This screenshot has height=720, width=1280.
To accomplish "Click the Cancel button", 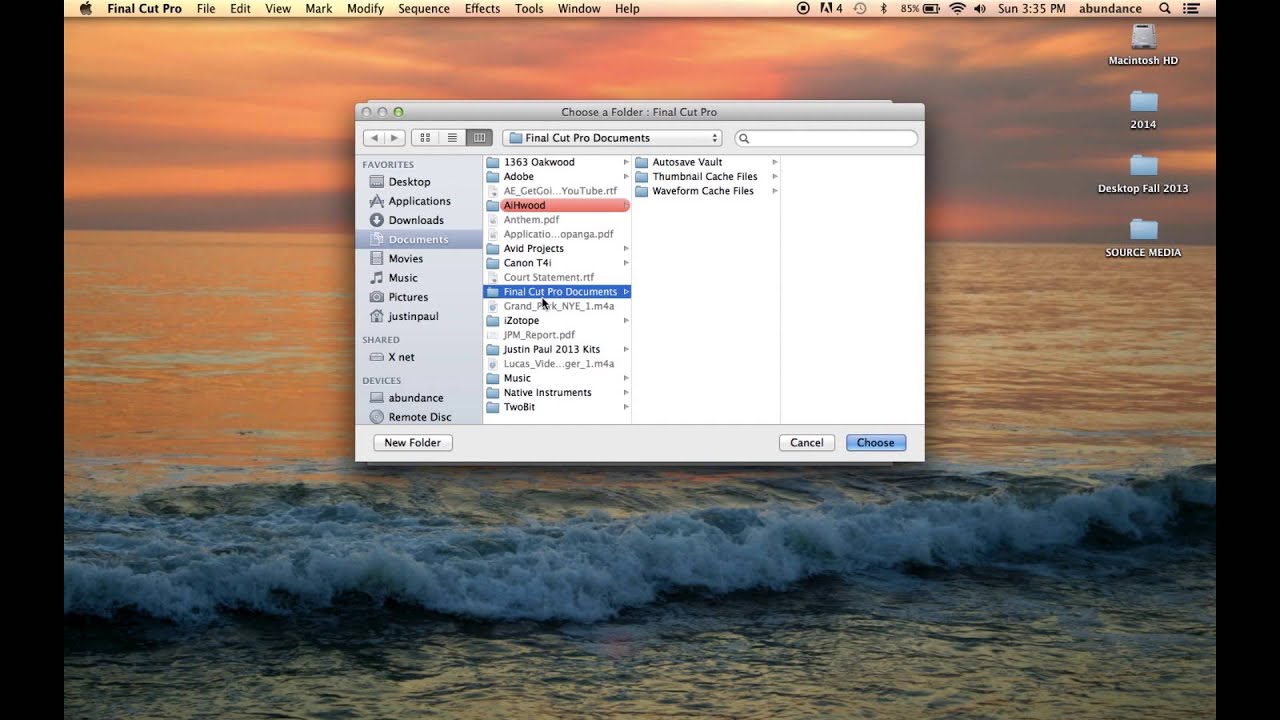I will (x=807, y=442).
